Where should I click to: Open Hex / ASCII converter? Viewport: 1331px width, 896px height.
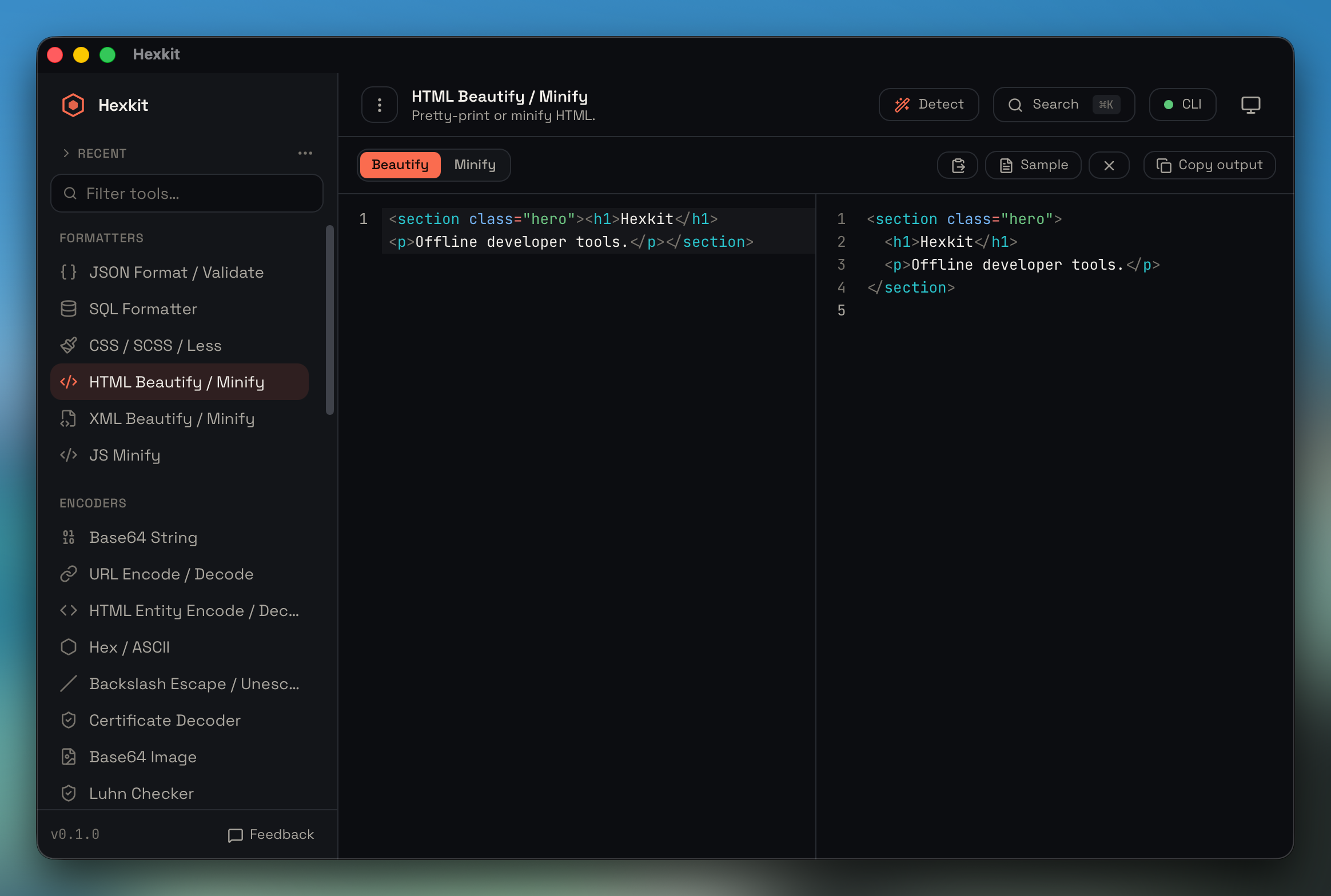click(x=180, y=647)
